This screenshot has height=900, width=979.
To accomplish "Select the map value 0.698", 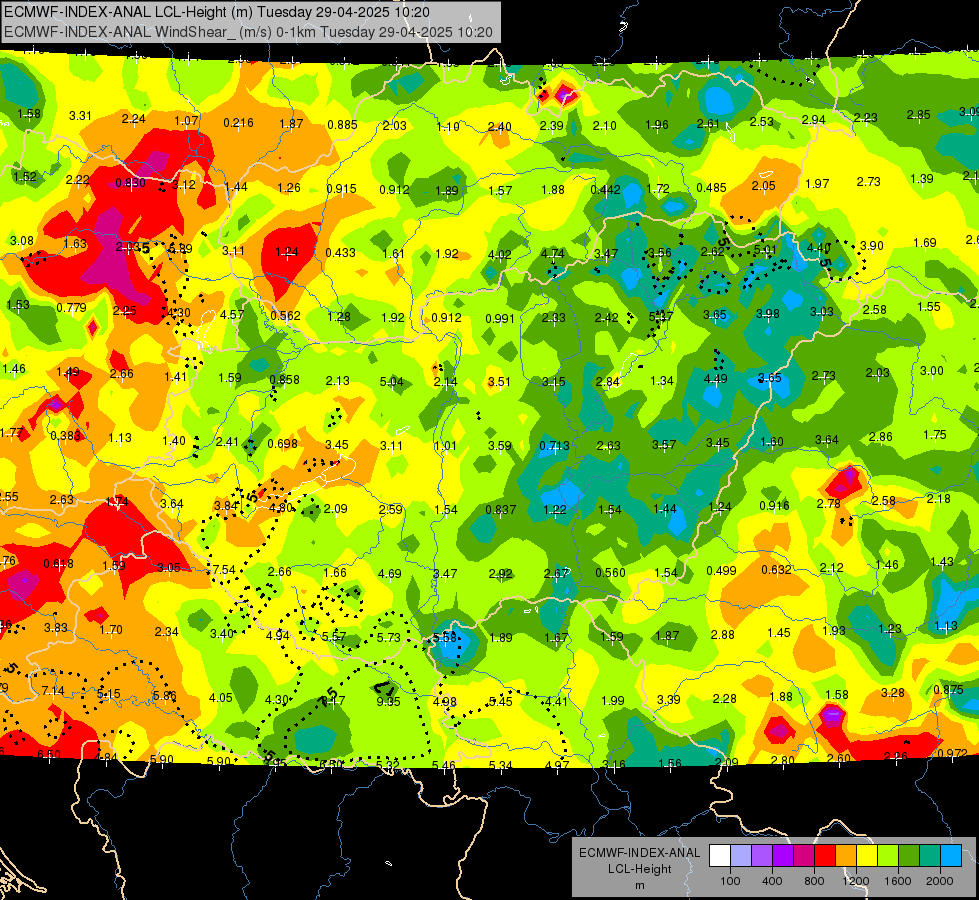I will (x=282, y=444).
